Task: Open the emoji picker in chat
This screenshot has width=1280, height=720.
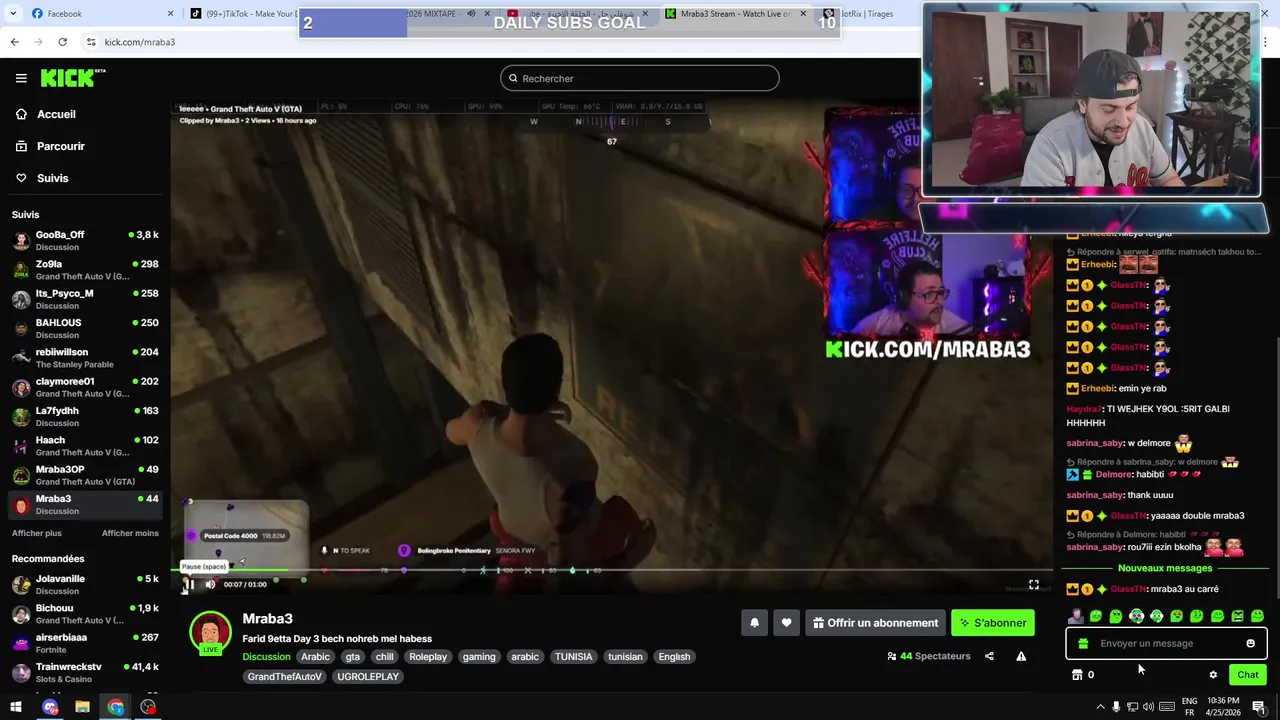Action: pyautogui.click(x=1250, y=644)
